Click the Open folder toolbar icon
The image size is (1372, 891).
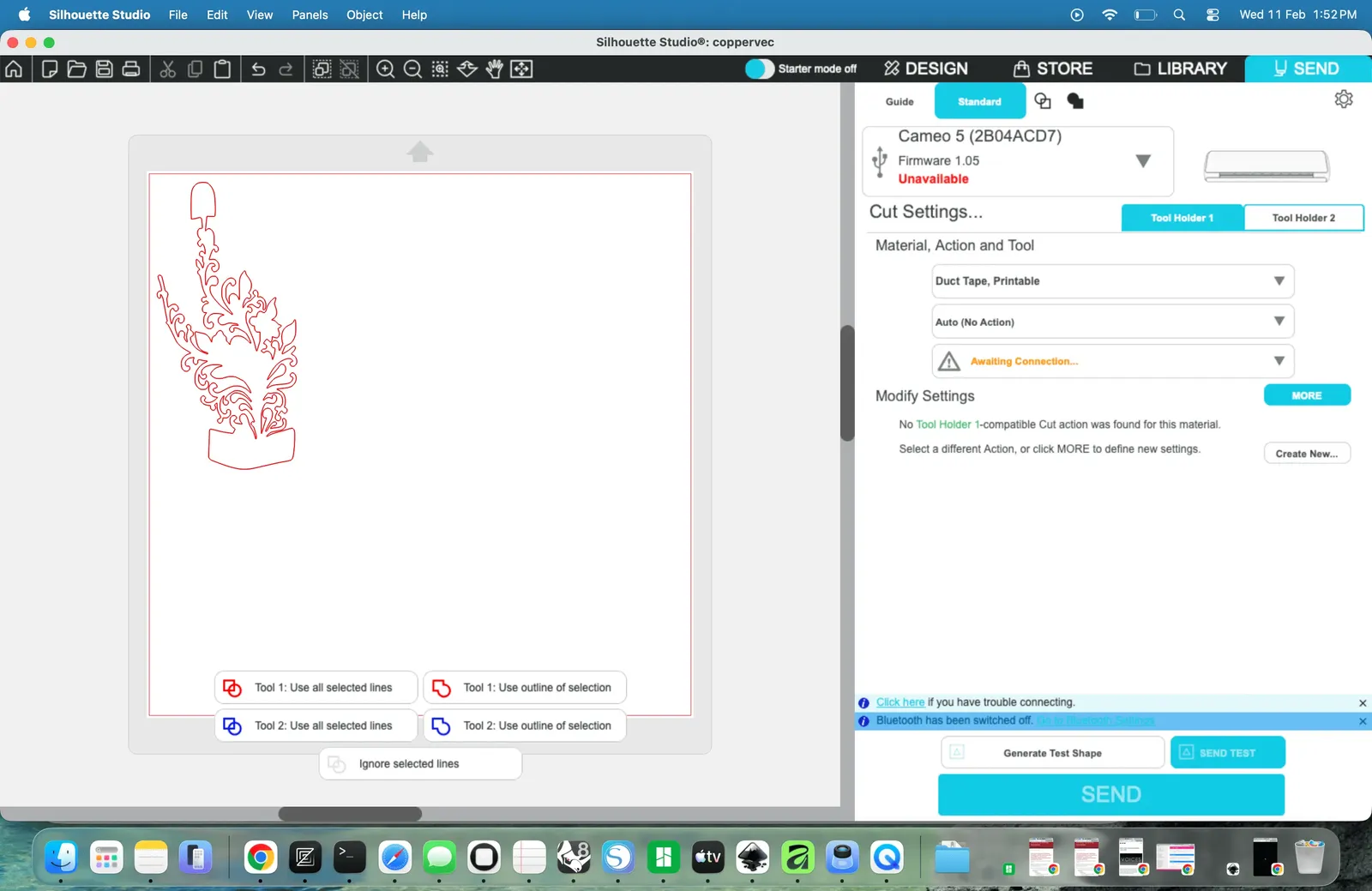(76, 69)
